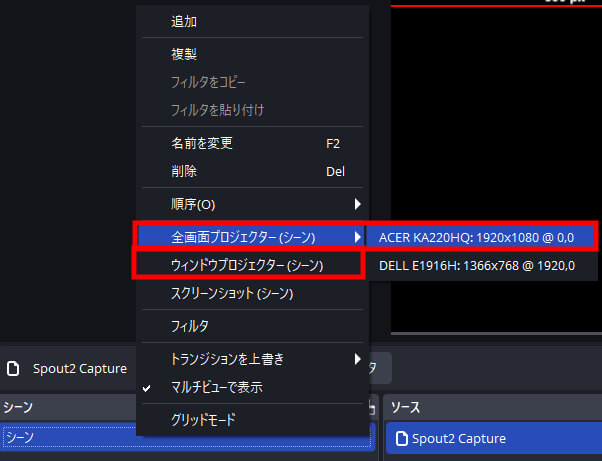Click the ソース panel header
The width and height of the screenshot is (602, 461).
pos(493,407)
